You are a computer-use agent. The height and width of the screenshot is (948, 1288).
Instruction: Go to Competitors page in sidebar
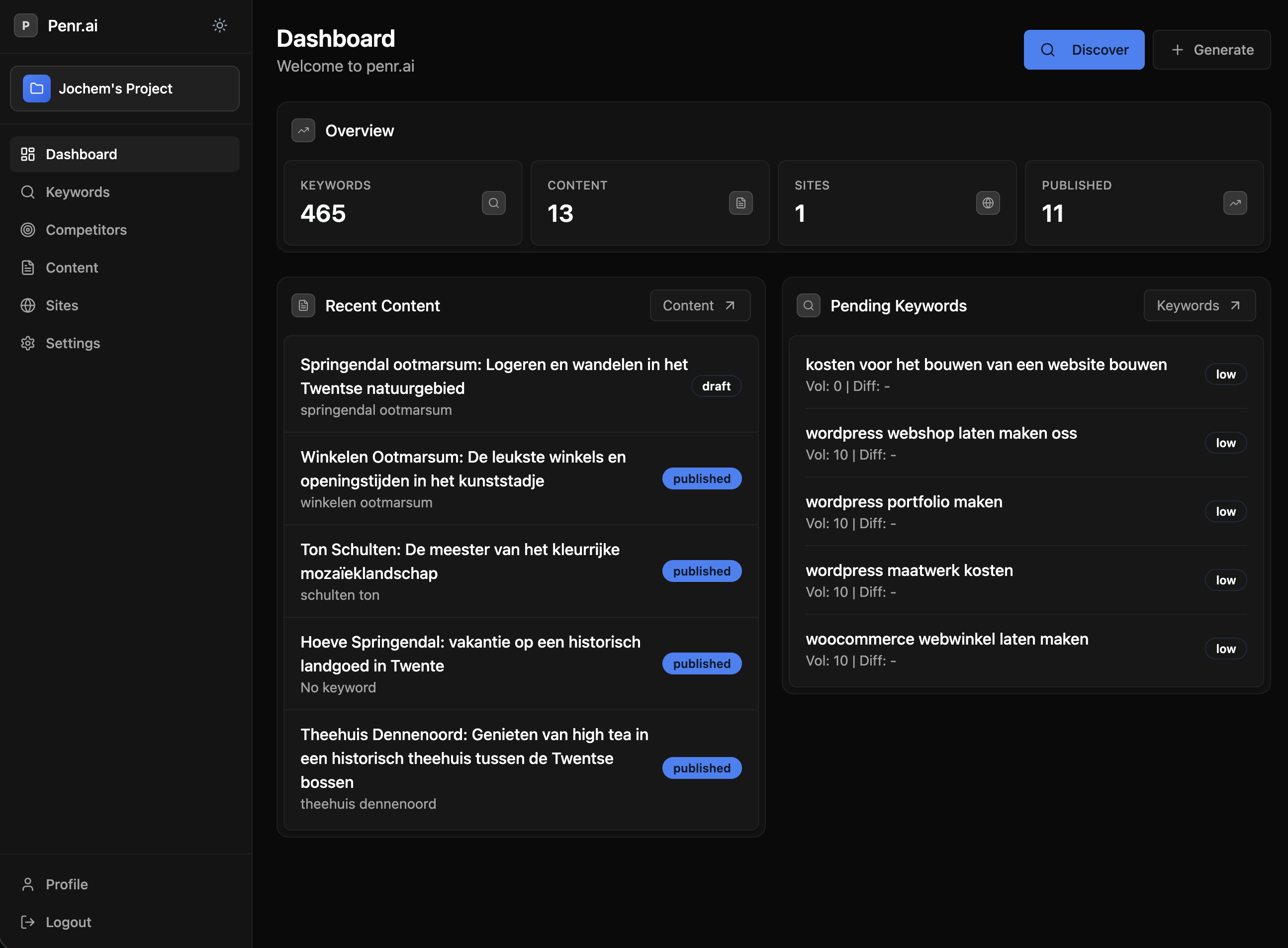[86, 230]
